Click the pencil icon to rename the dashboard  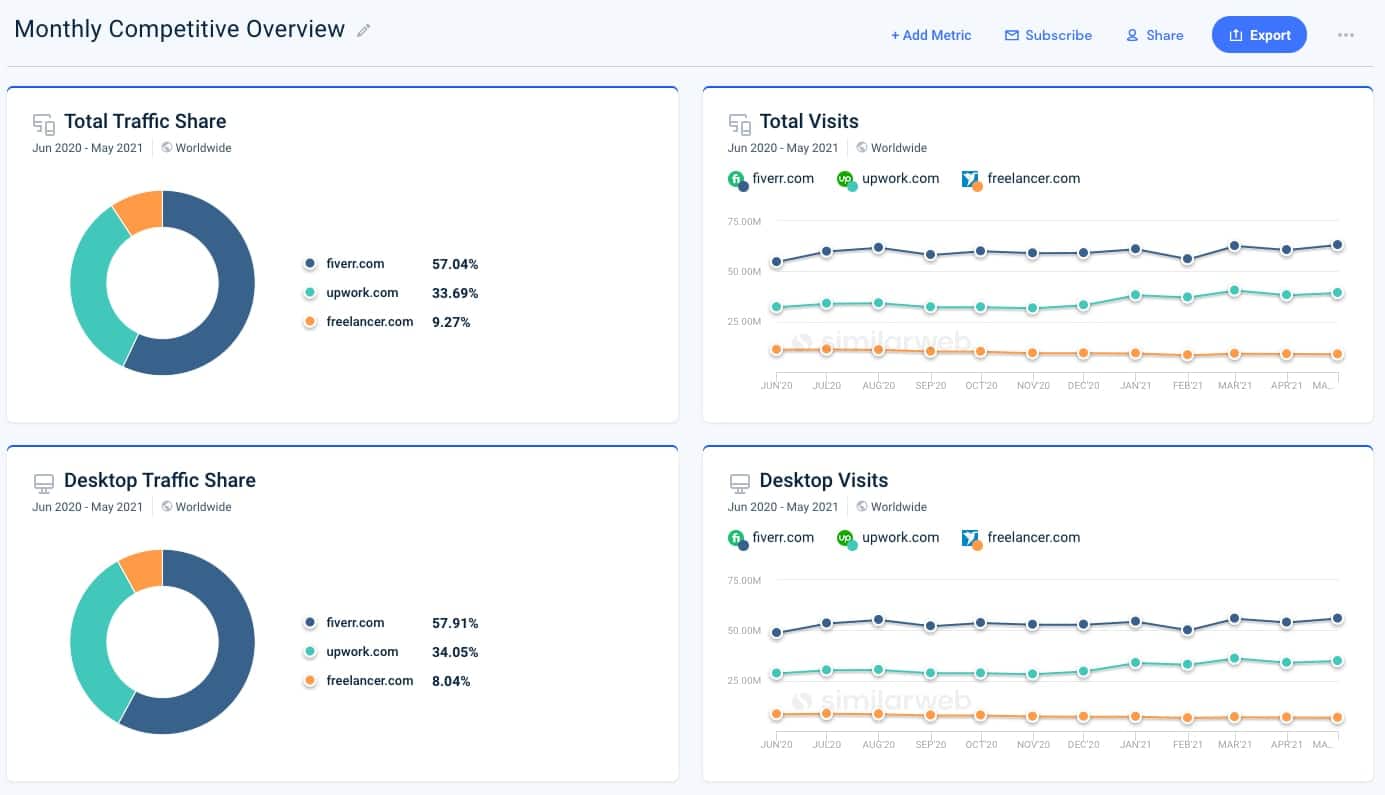(363, 30)
